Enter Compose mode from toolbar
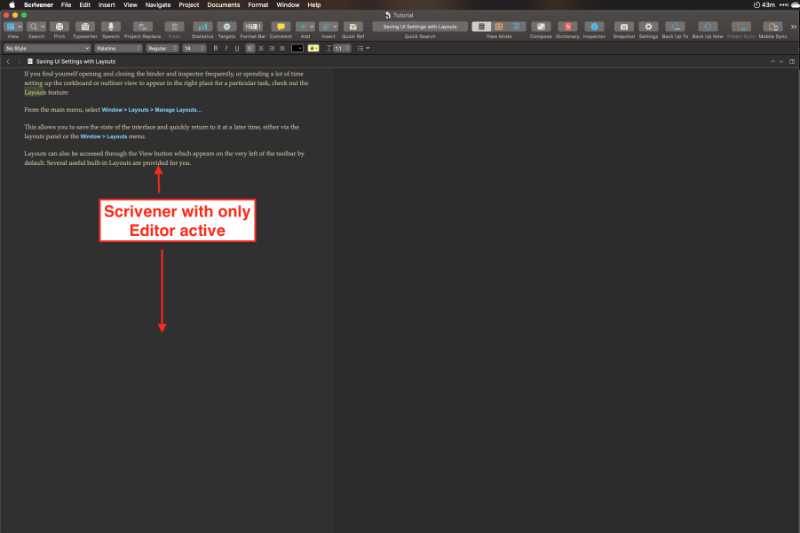 tap(541, 27)
